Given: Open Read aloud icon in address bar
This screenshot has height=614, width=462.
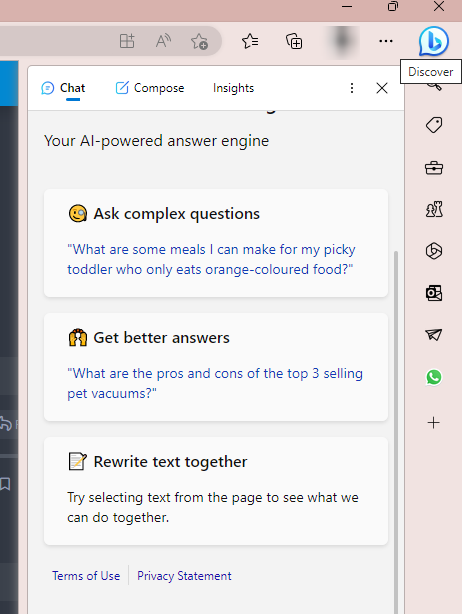Looking at the screenshot, I should click(x=163, y=41).
